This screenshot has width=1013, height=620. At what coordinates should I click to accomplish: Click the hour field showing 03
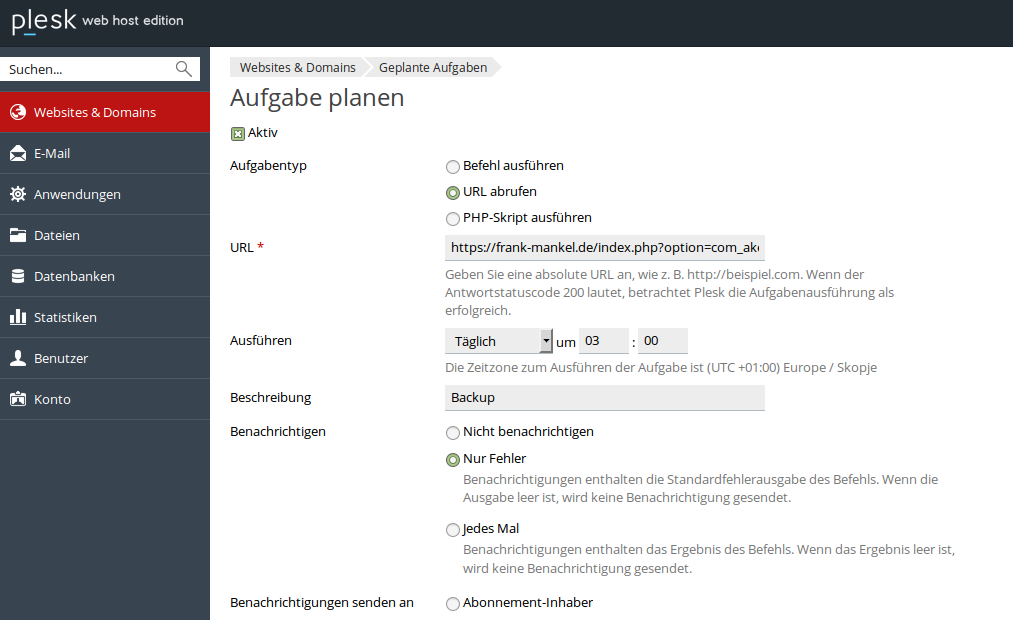(603, 340)
